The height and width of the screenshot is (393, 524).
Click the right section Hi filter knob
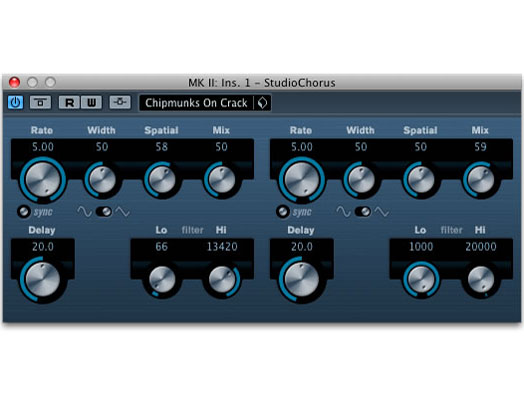(481, 279)
